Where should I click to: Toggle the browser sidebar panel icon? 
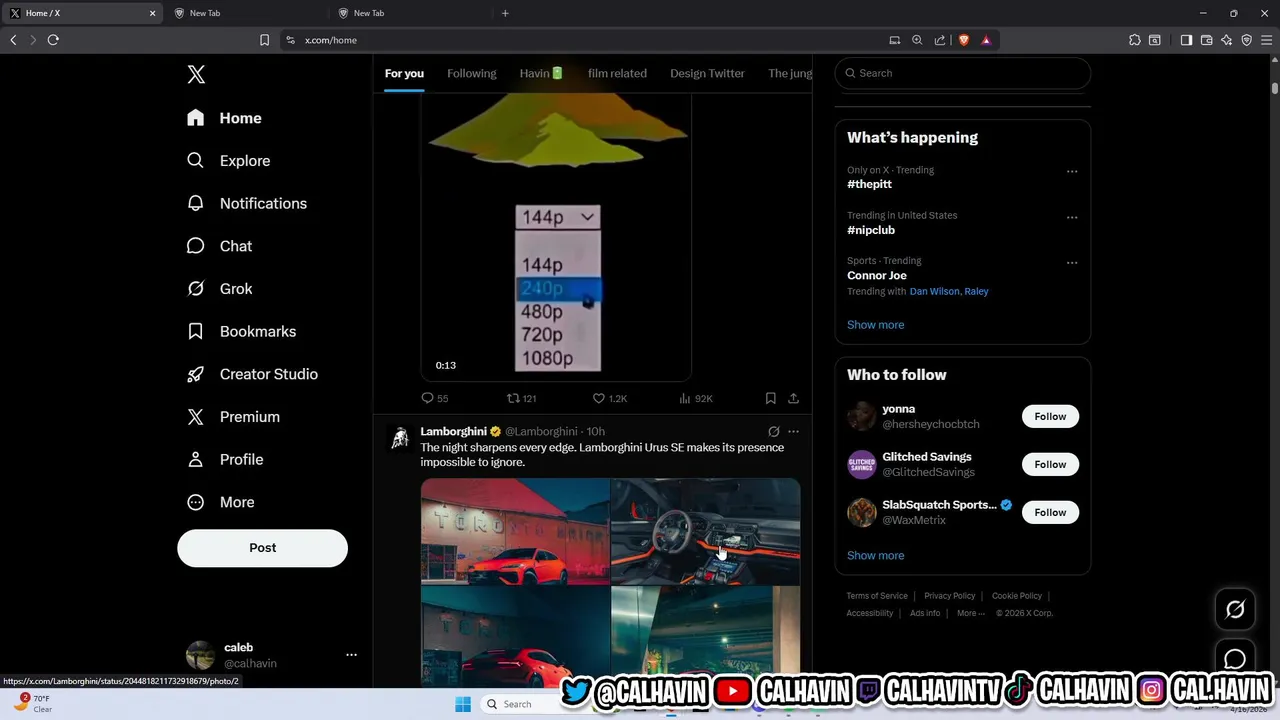pyautogui.click(x=1186, y=40)
